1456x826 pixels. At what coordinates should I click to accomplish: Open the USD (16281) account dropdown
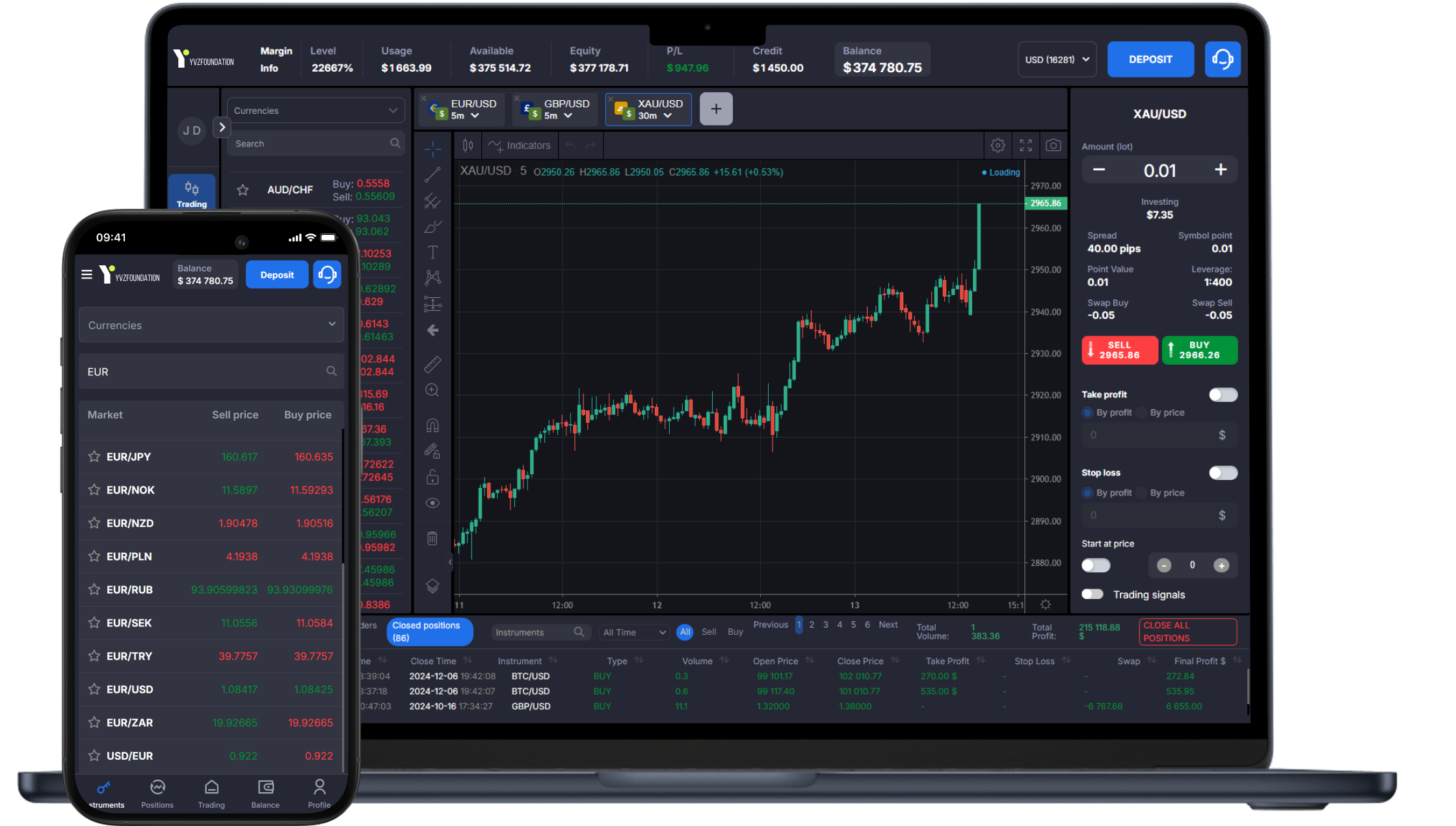tap(1057, 59)
